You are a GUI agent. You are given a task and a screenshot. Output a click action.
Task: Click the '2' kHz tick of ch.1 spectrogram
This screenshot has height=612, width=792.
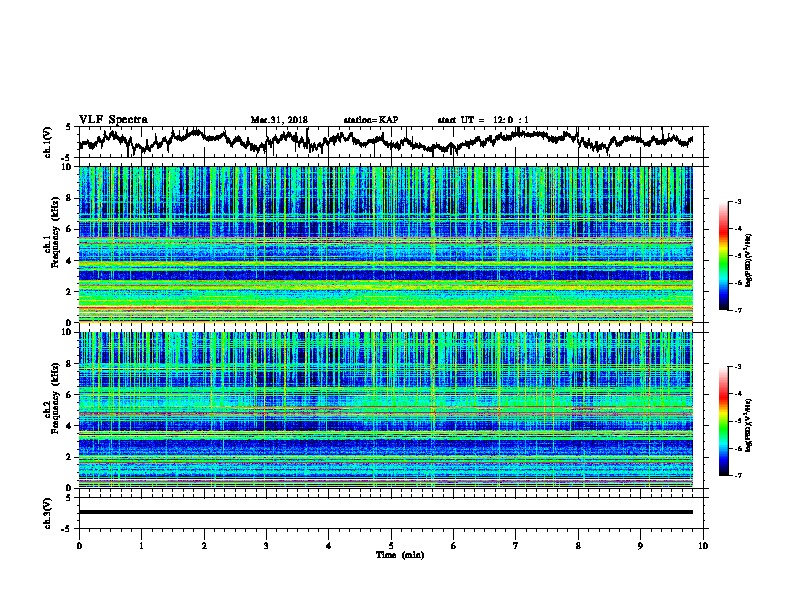[x=71, y=292]
